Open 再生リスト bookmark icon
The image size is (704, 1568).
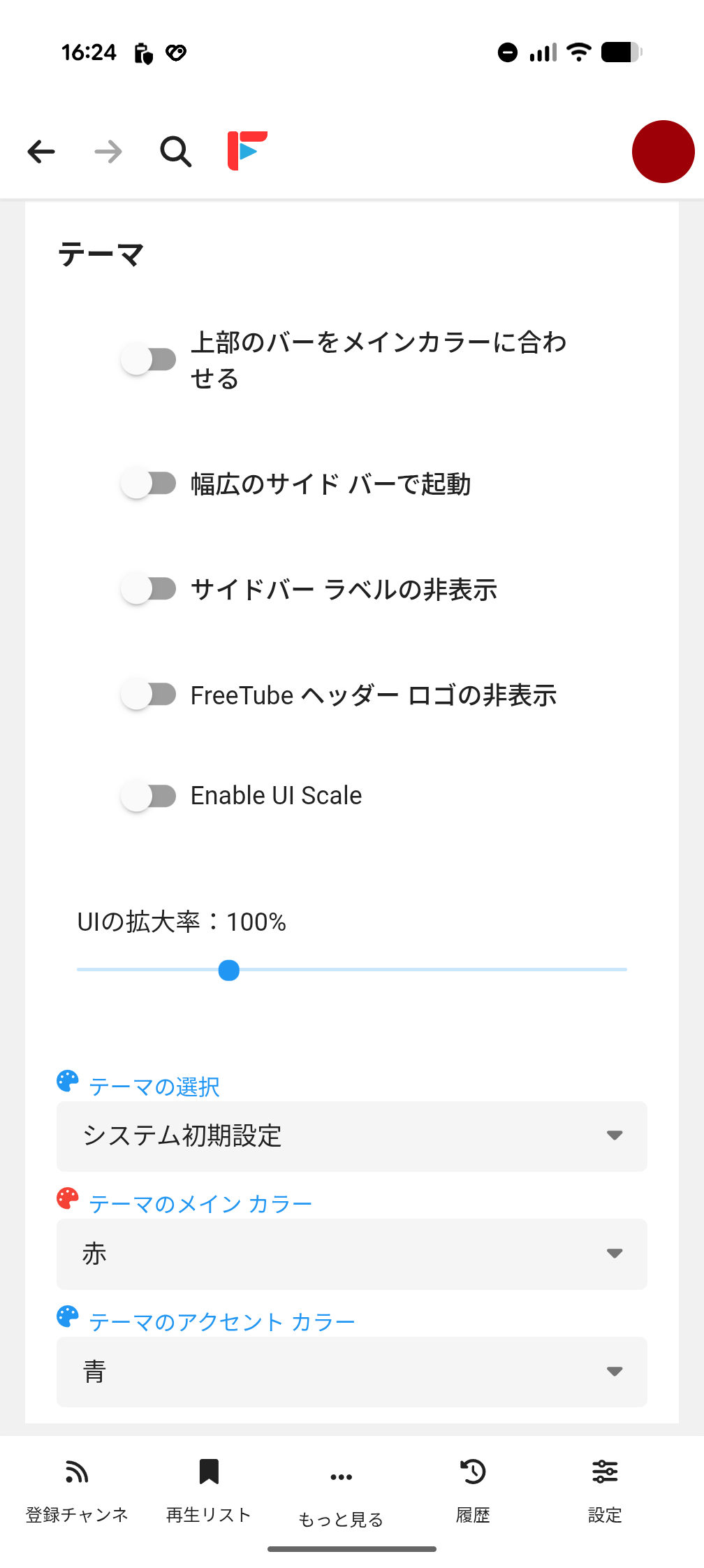tap(209, 1472)
